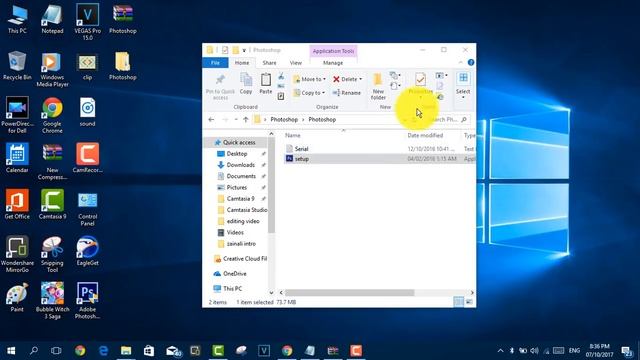Switch to large icons view in status bar

click(x=469, y=302)
